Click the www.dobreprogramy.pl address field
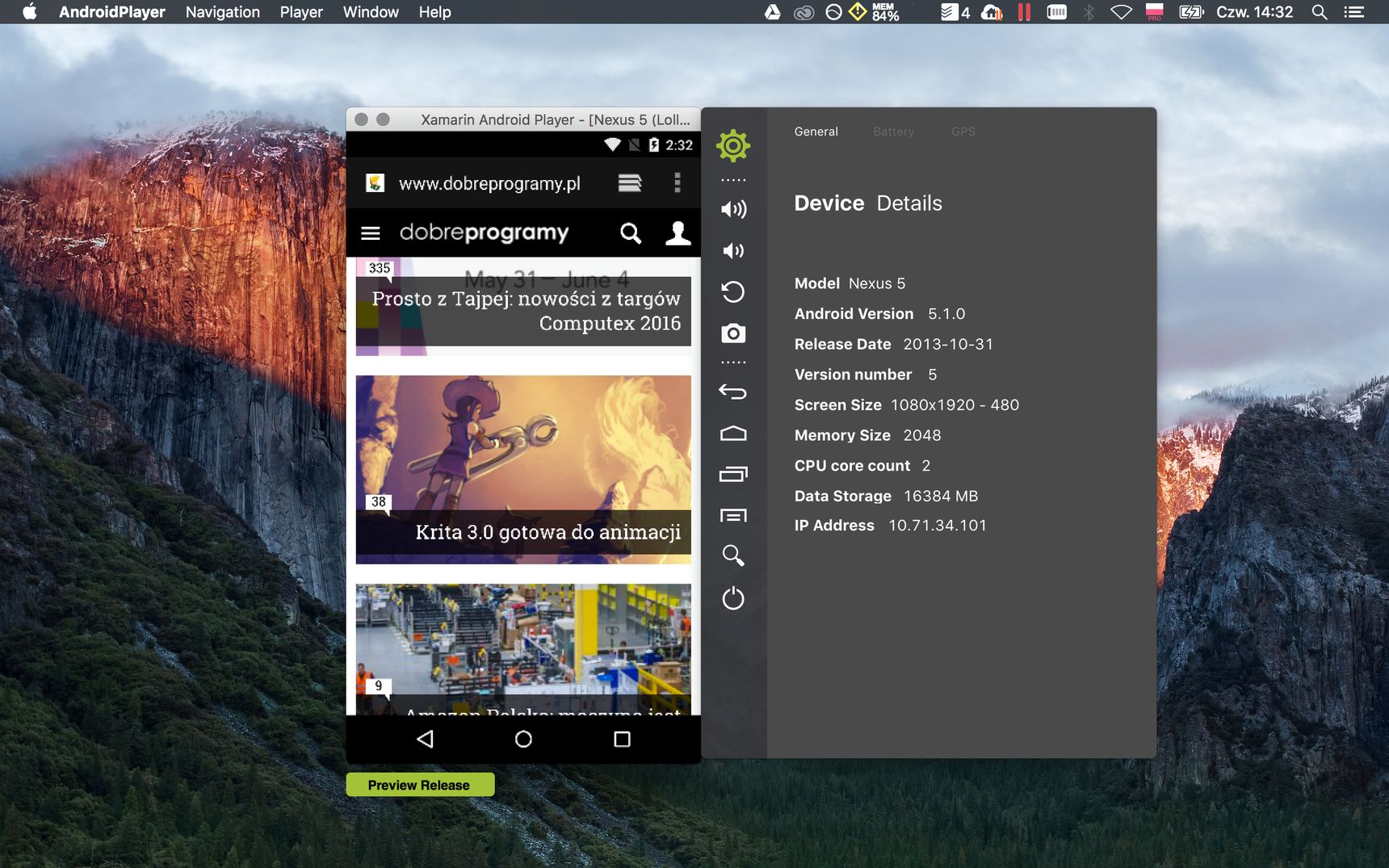Screen dimensions: 1389x868 click(x=489, y=184)
